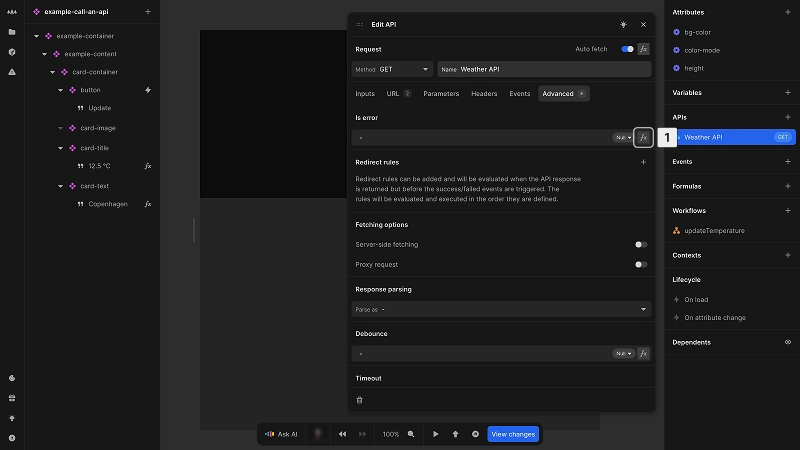
Task: Select the height attribute
Action: pyautogui.click(x=694, y=68)
